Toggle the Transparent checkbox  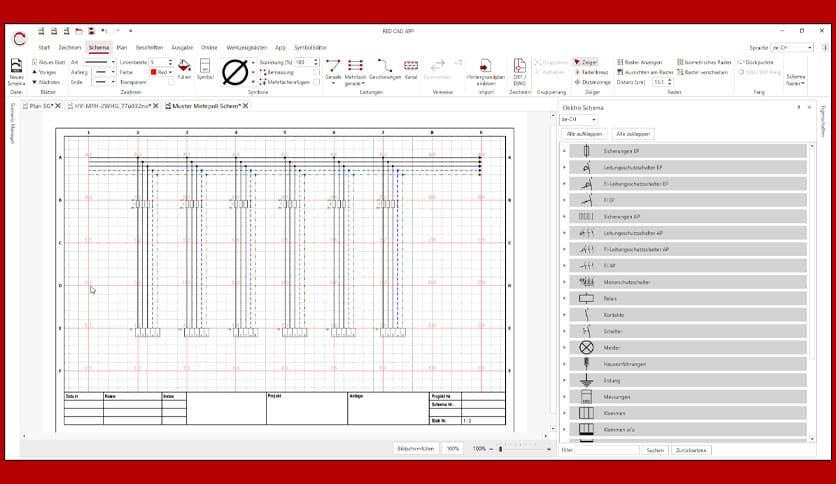click(x=171, y=82)
